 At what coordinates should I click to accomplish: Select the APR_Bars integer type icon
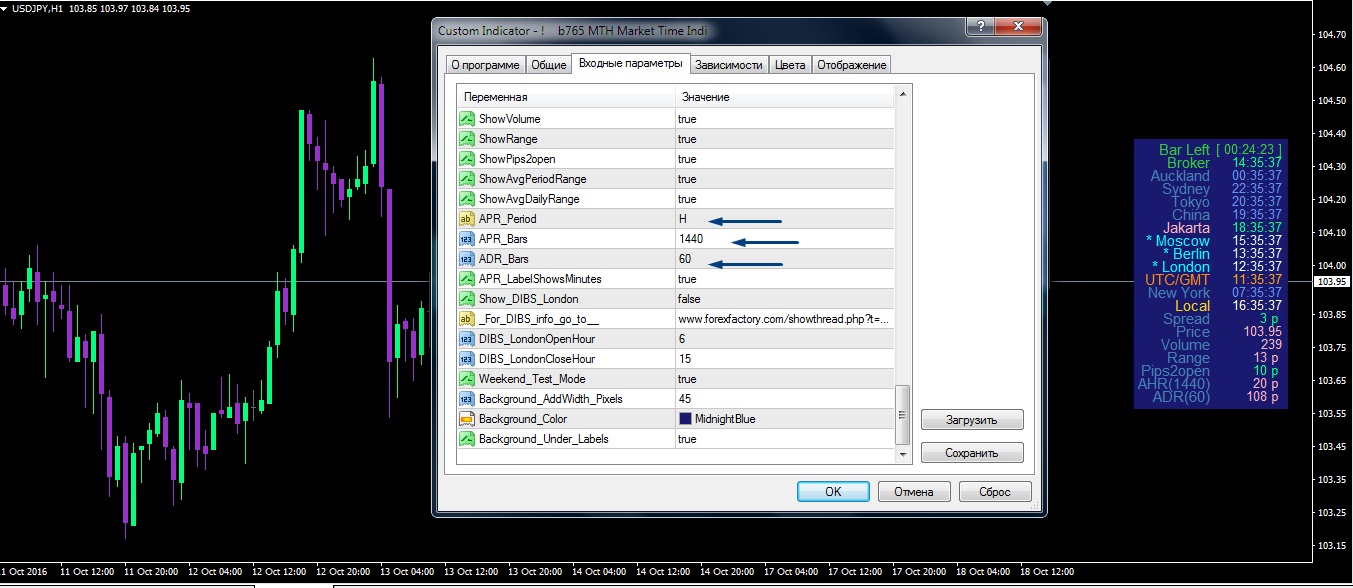click(467, 239)
